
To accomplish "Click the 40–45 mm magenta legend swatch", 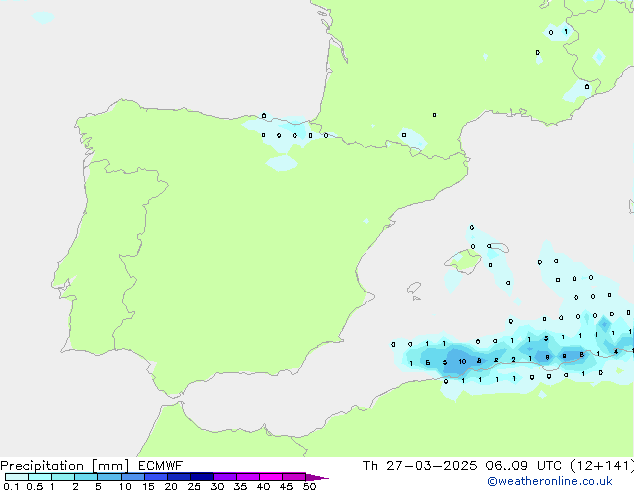I will tap(271, 477).
